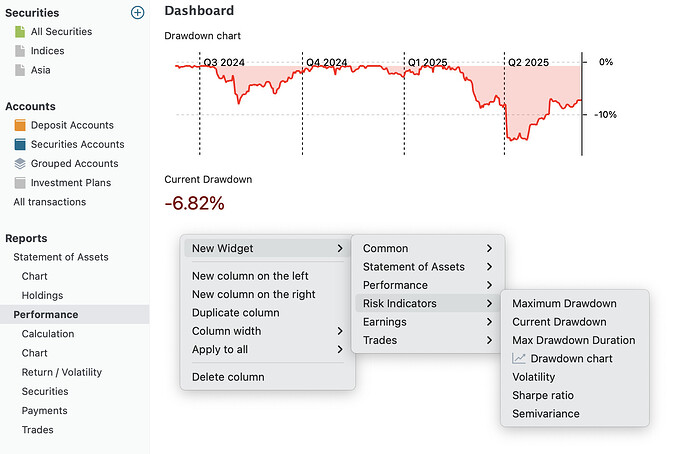Image resolution: width=690 pixels, height=454 pixels.
Task: Click the Investment Plans icon
Action: [20, 183]
